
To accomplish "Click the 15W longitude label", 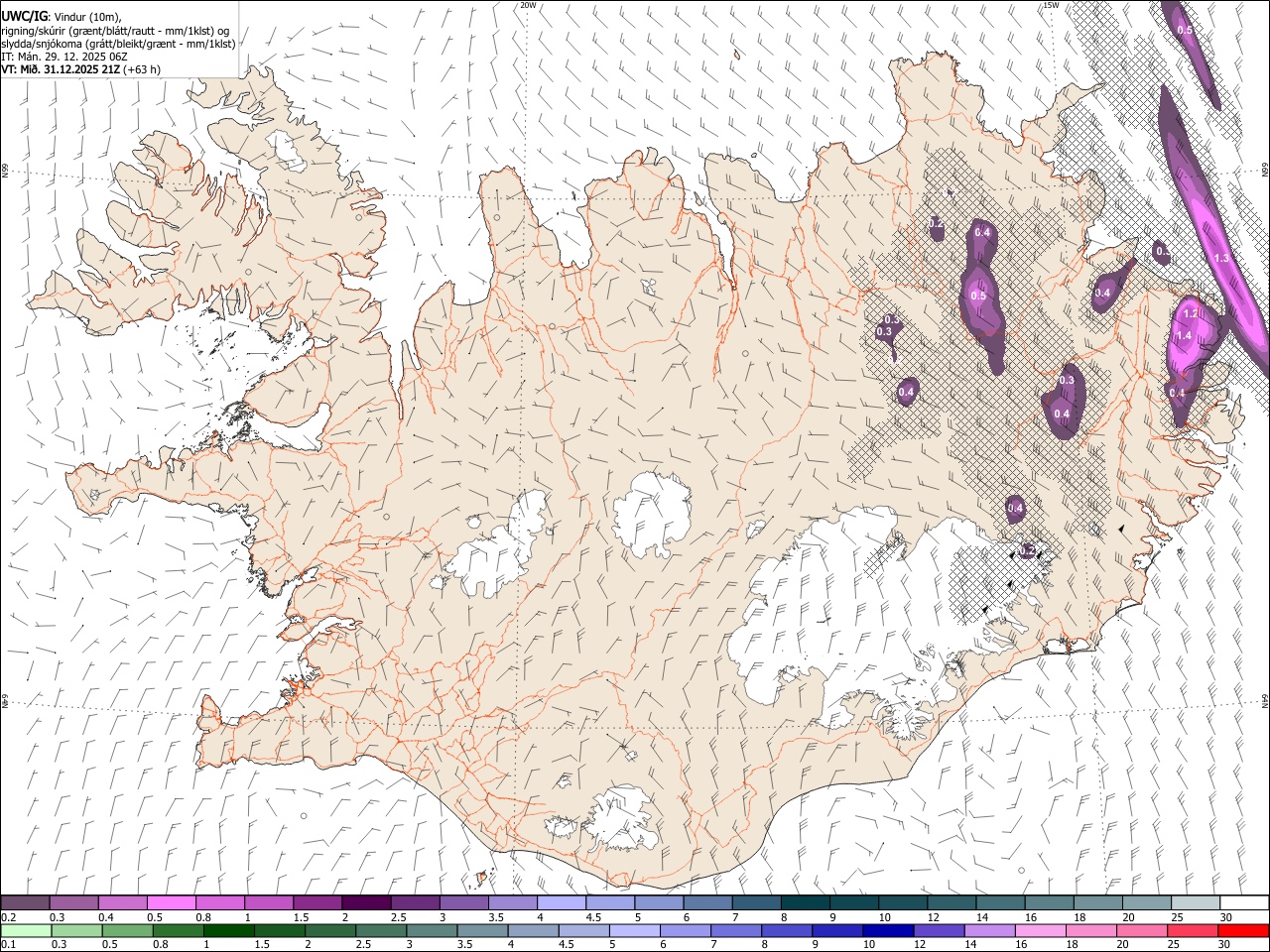I will [x=1052, y=5].
